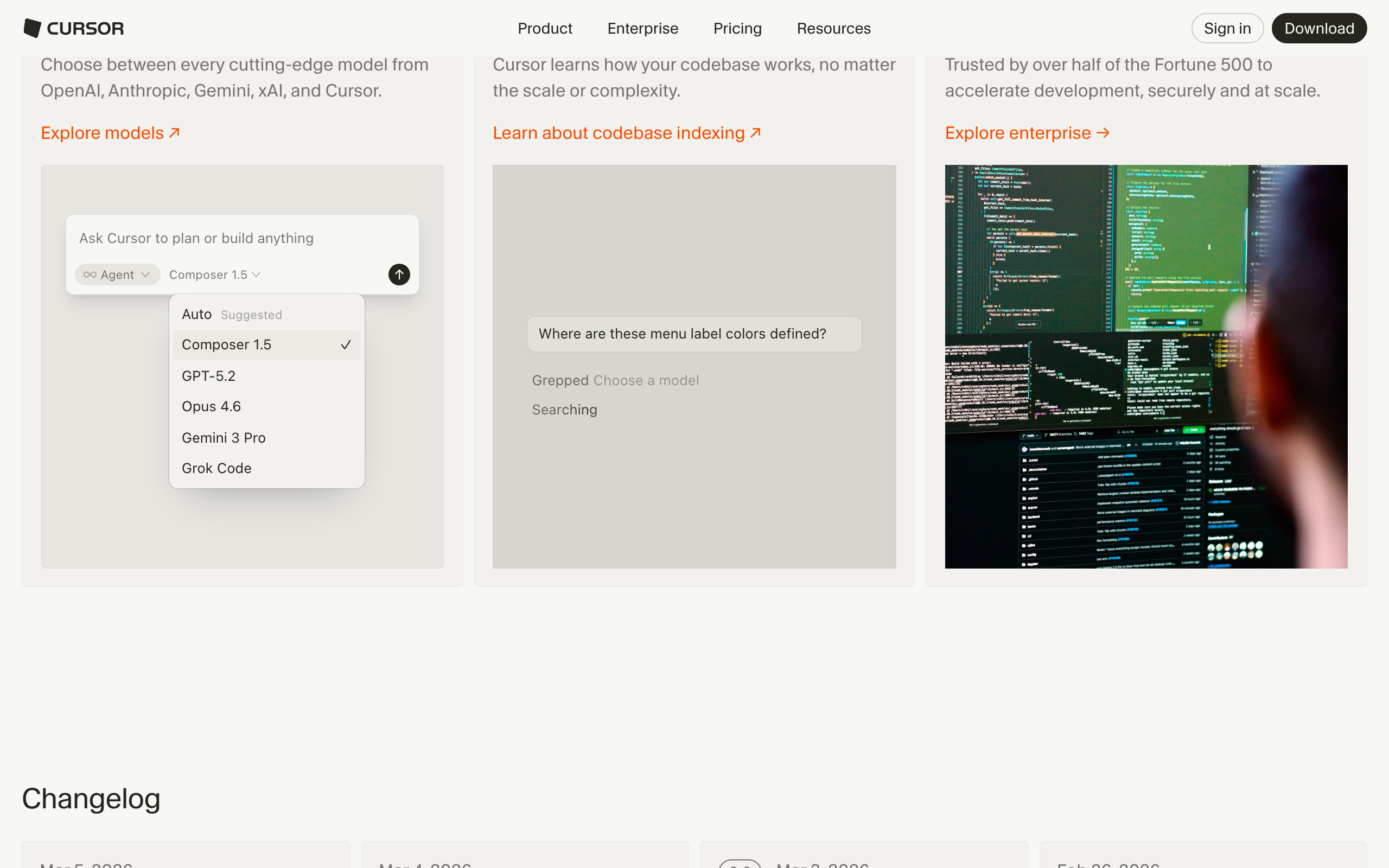
Task: Open the Product menu in navigation
Action: click(544, 28)
